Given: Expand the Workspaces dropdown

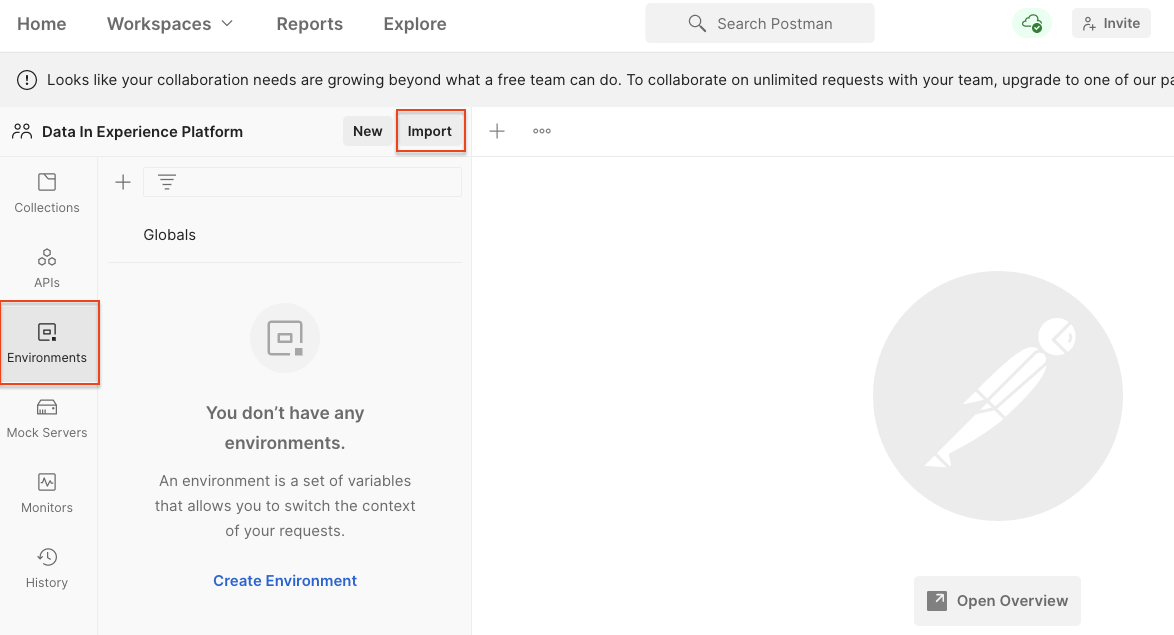Looking at the screenshot, I should pos(170,24).
